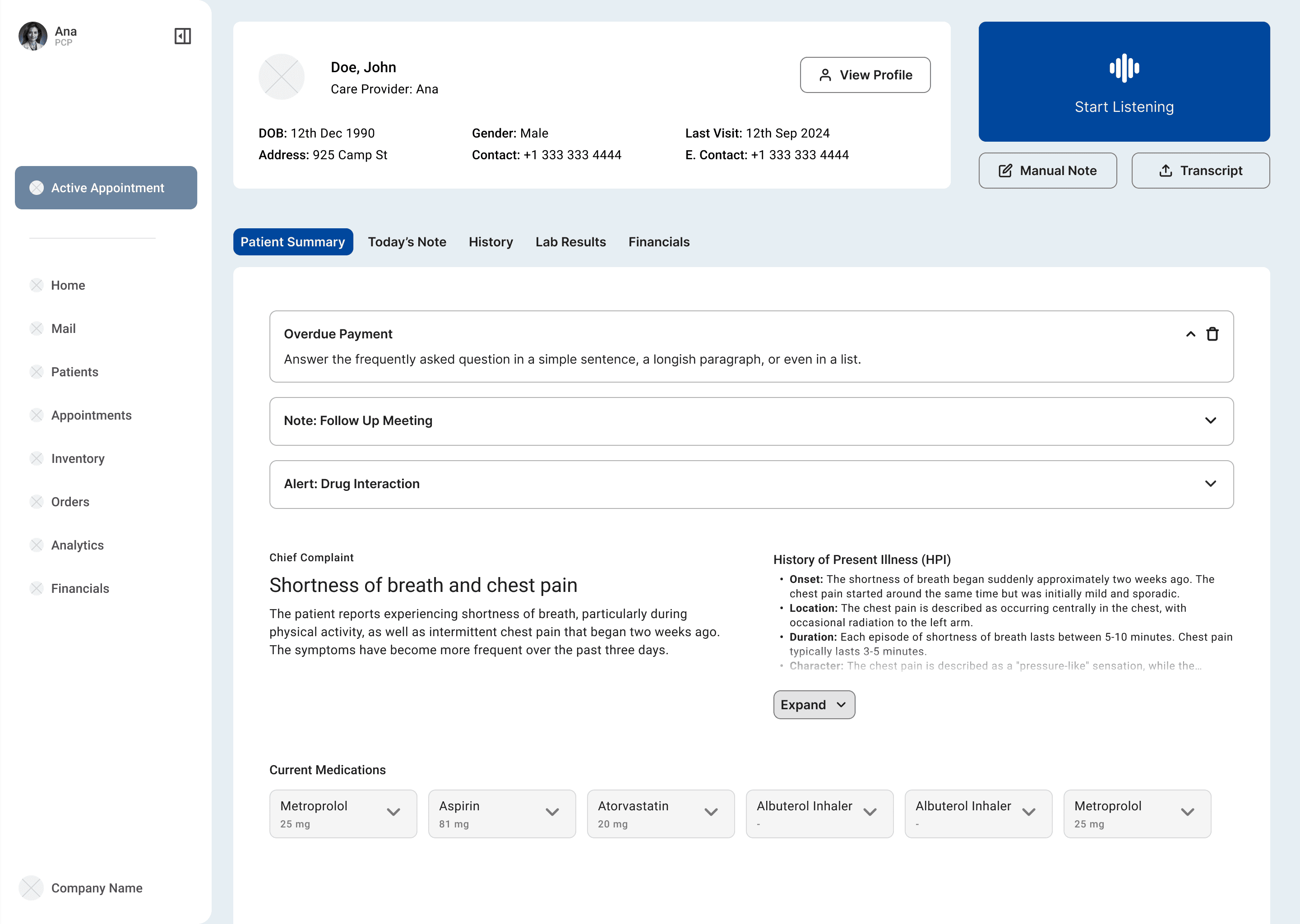Viewport: 1300px width, 924px height.
Task: Click the "Current Medications" heading
Action: (328, 769)
